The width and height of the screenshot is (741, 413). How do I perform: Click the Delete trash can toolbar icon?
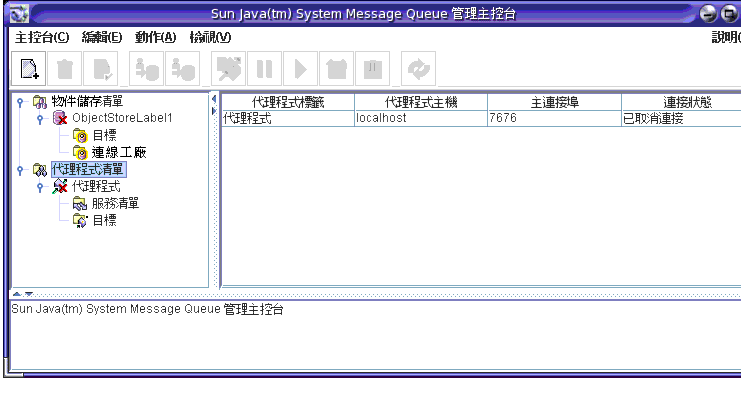point(65,69)
